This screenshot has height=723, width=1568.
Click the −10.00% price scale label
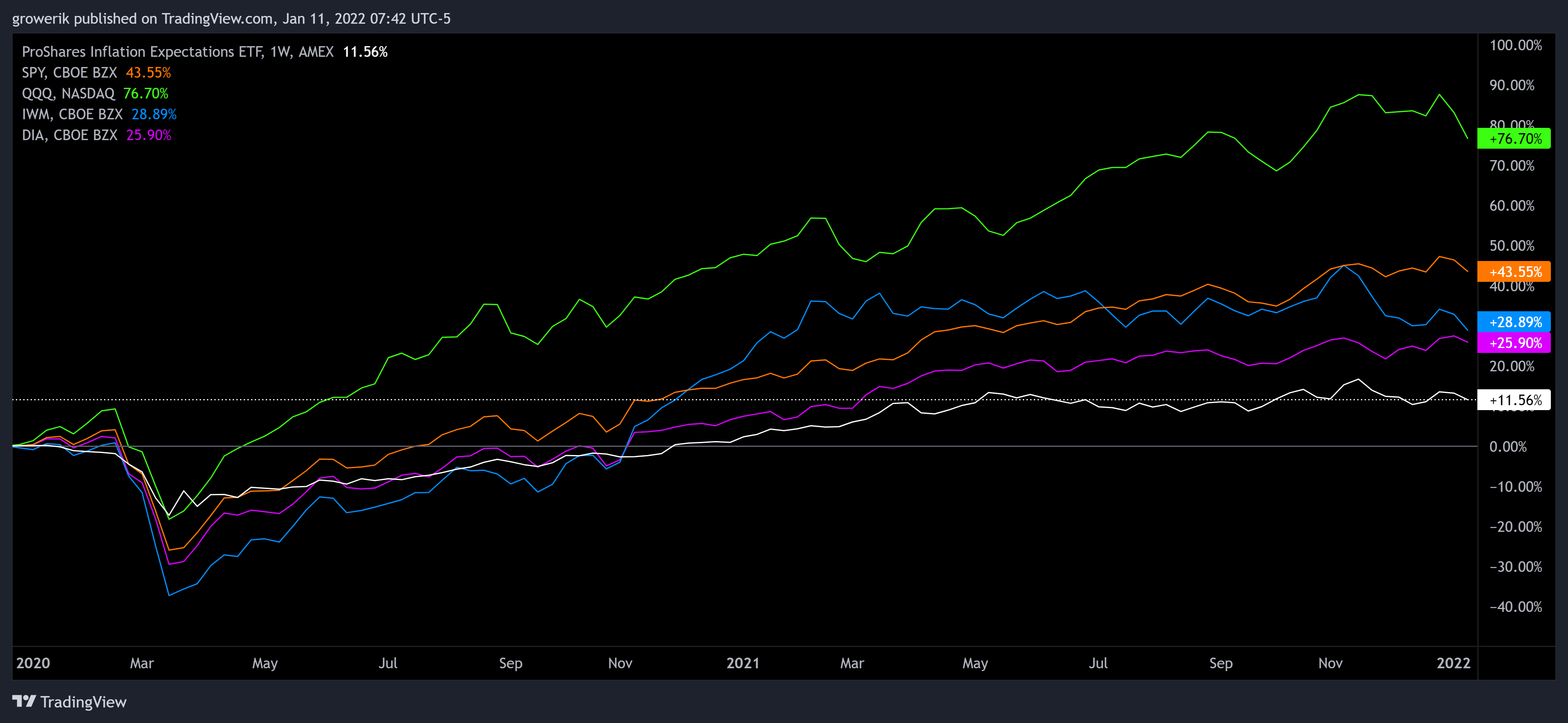(1516, 486)
